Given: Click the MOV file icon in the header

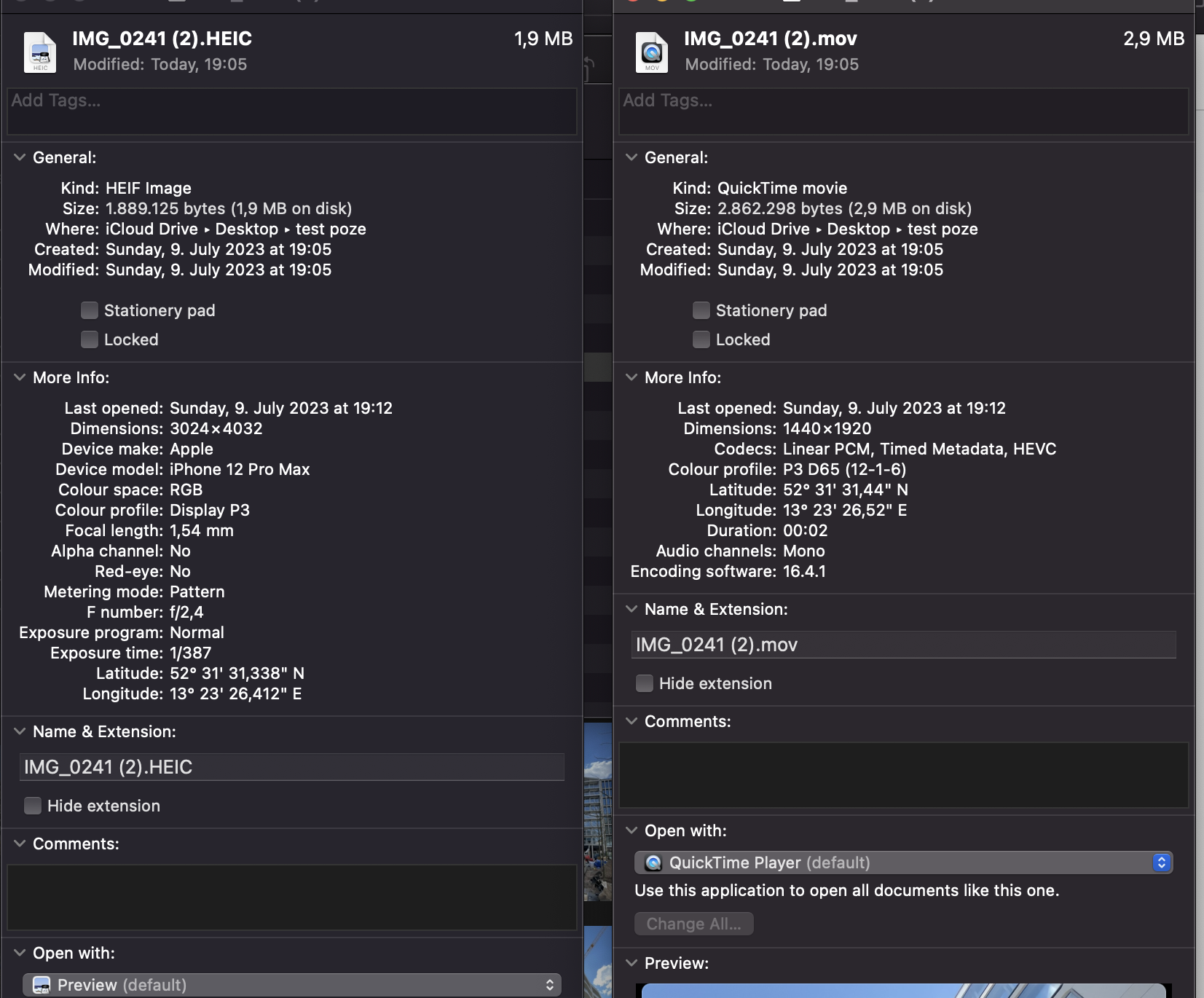Looking at the screenshot, I should tap(652, 52).
